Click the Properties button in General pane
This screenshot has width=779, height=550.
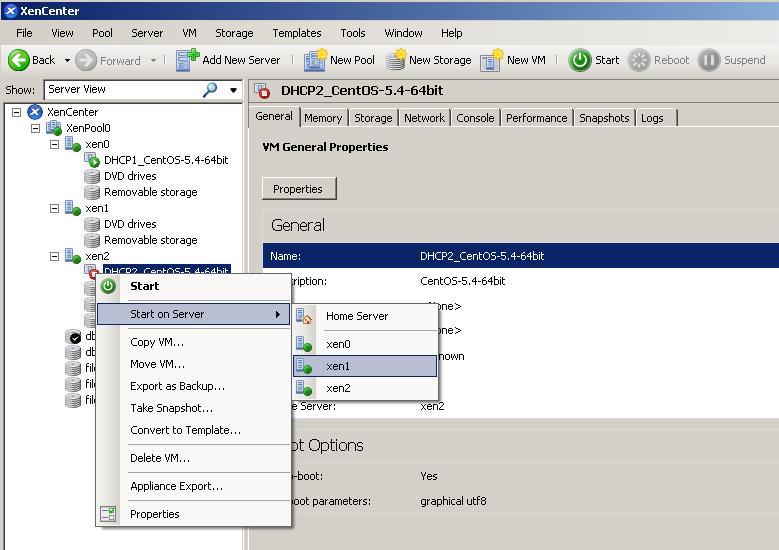pos(298,189)
